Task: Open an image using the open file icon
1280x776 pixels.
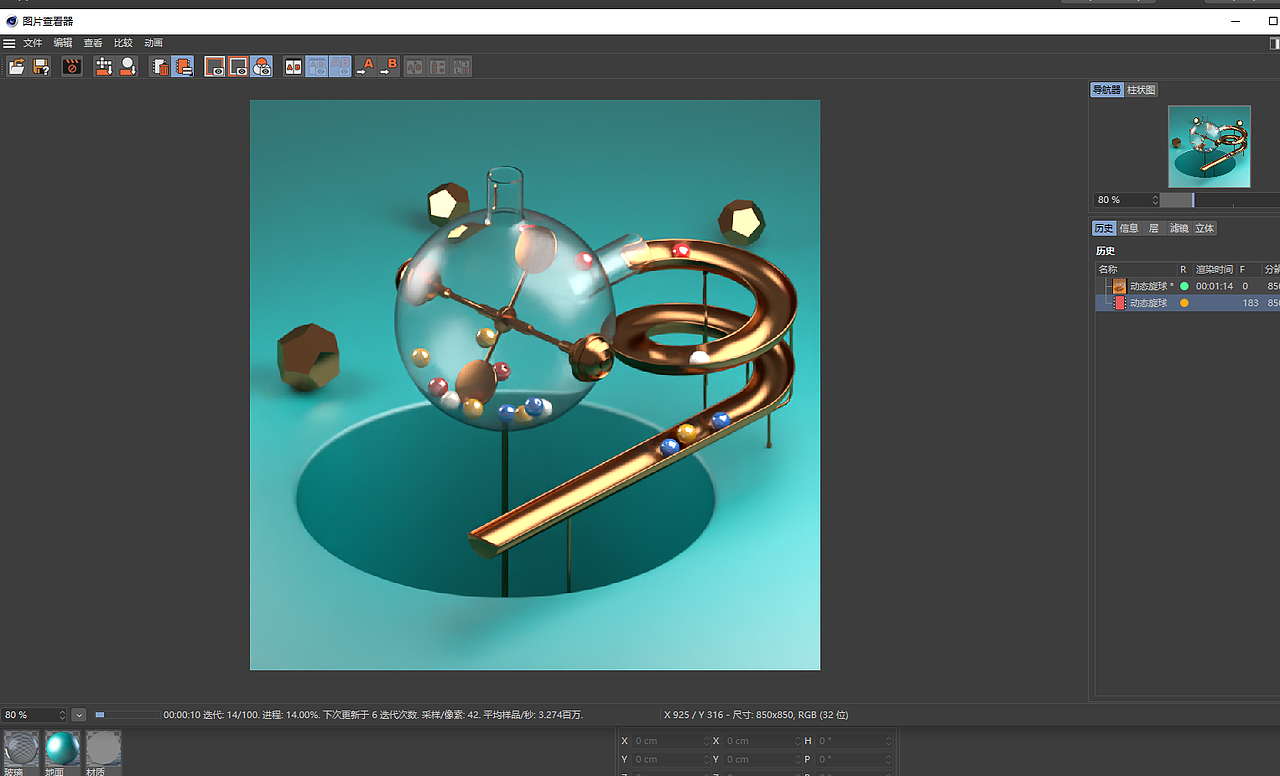Action: [16, 66]
